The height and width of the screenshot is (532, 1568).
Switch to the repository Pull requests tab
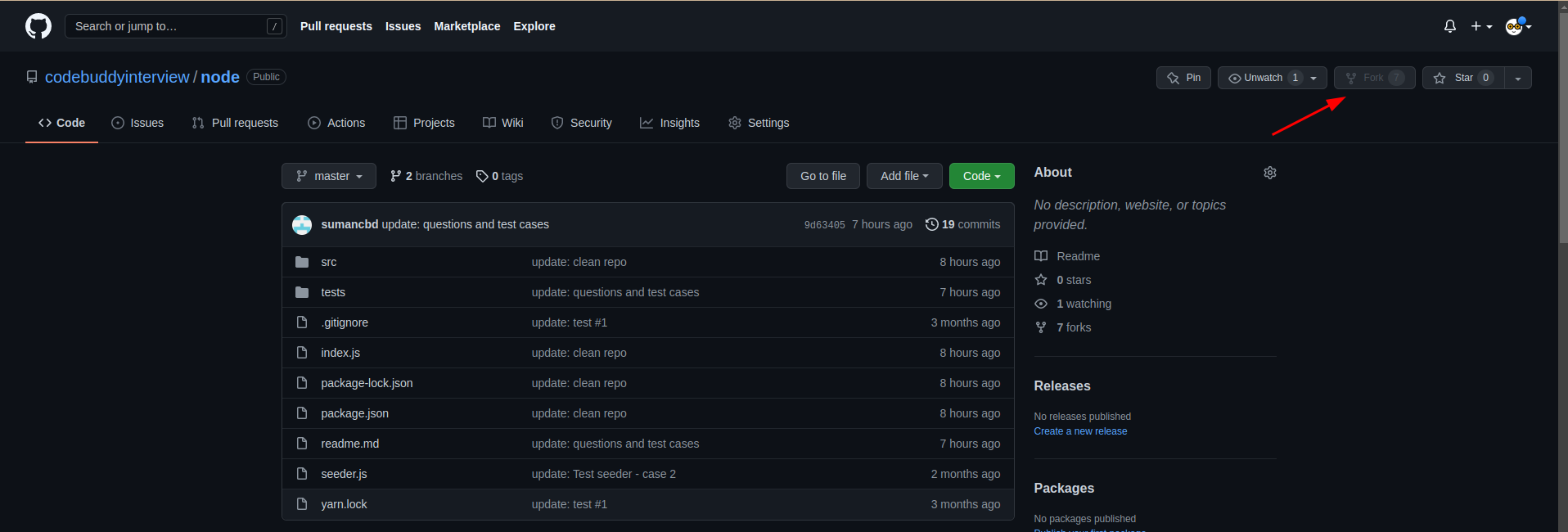tap(235, 123)
